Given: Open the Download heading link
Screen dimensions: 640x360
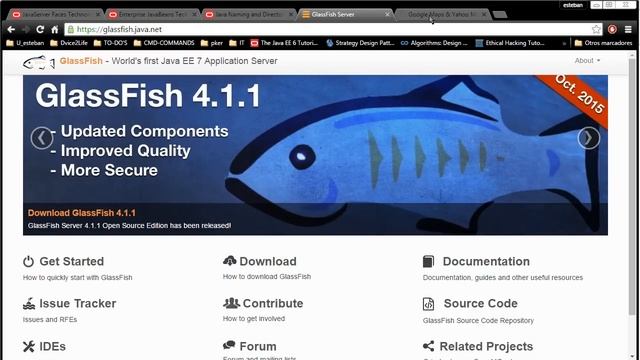Looking at the screenshot, I should (268, 262).
